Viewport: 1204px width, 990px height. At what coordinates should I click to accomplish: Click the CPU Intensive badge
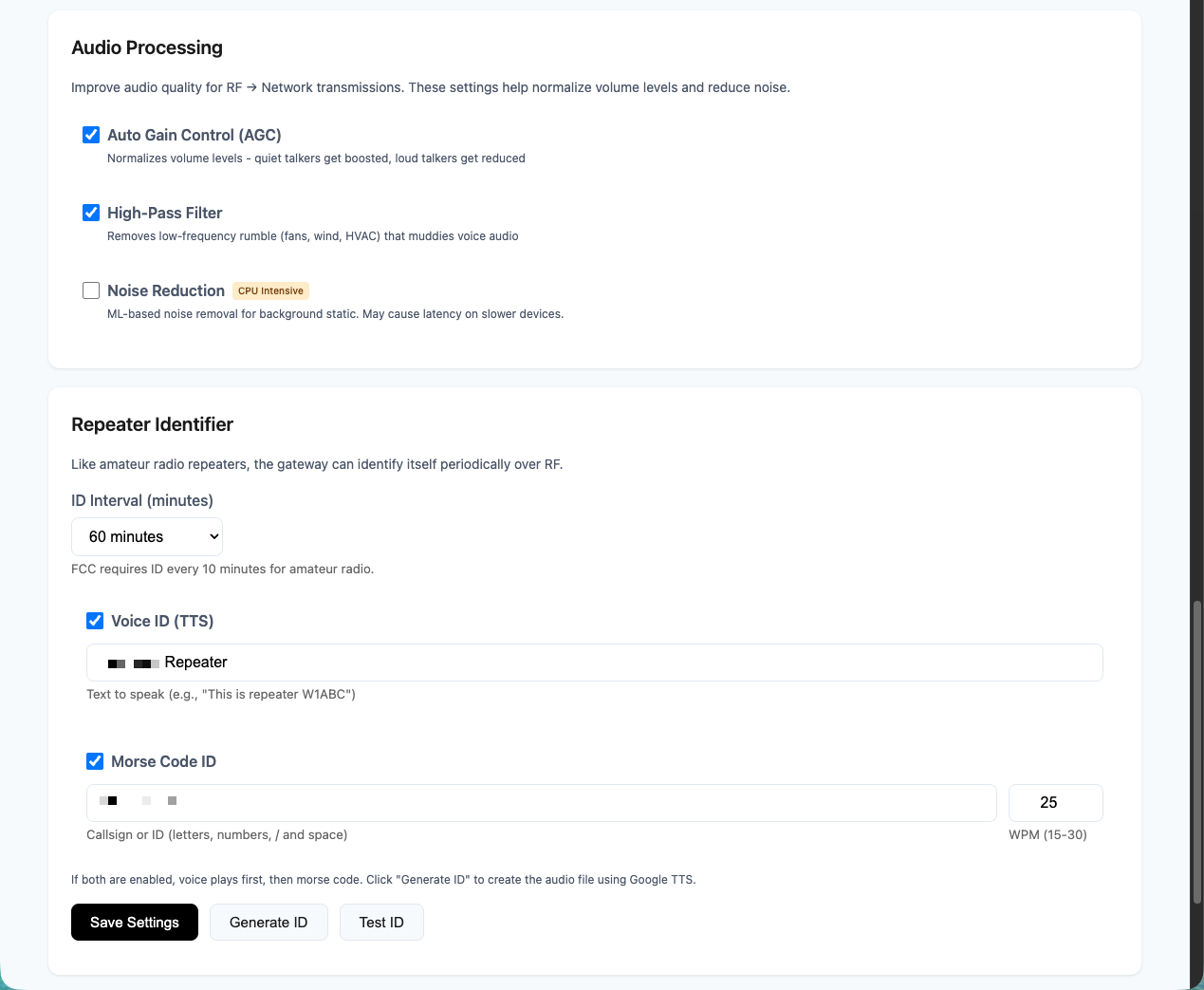(x=270, y=291)
